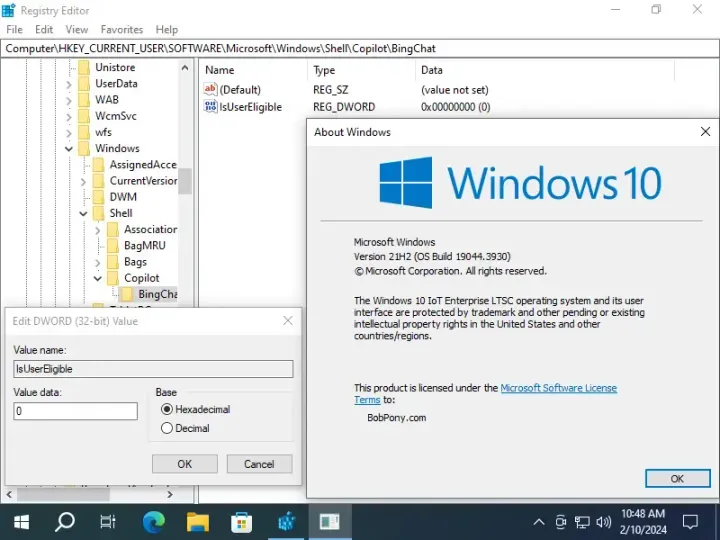Screen dimensions: 720x540
Task: Collapse the Copilot registry key
Action: point(98,278)
